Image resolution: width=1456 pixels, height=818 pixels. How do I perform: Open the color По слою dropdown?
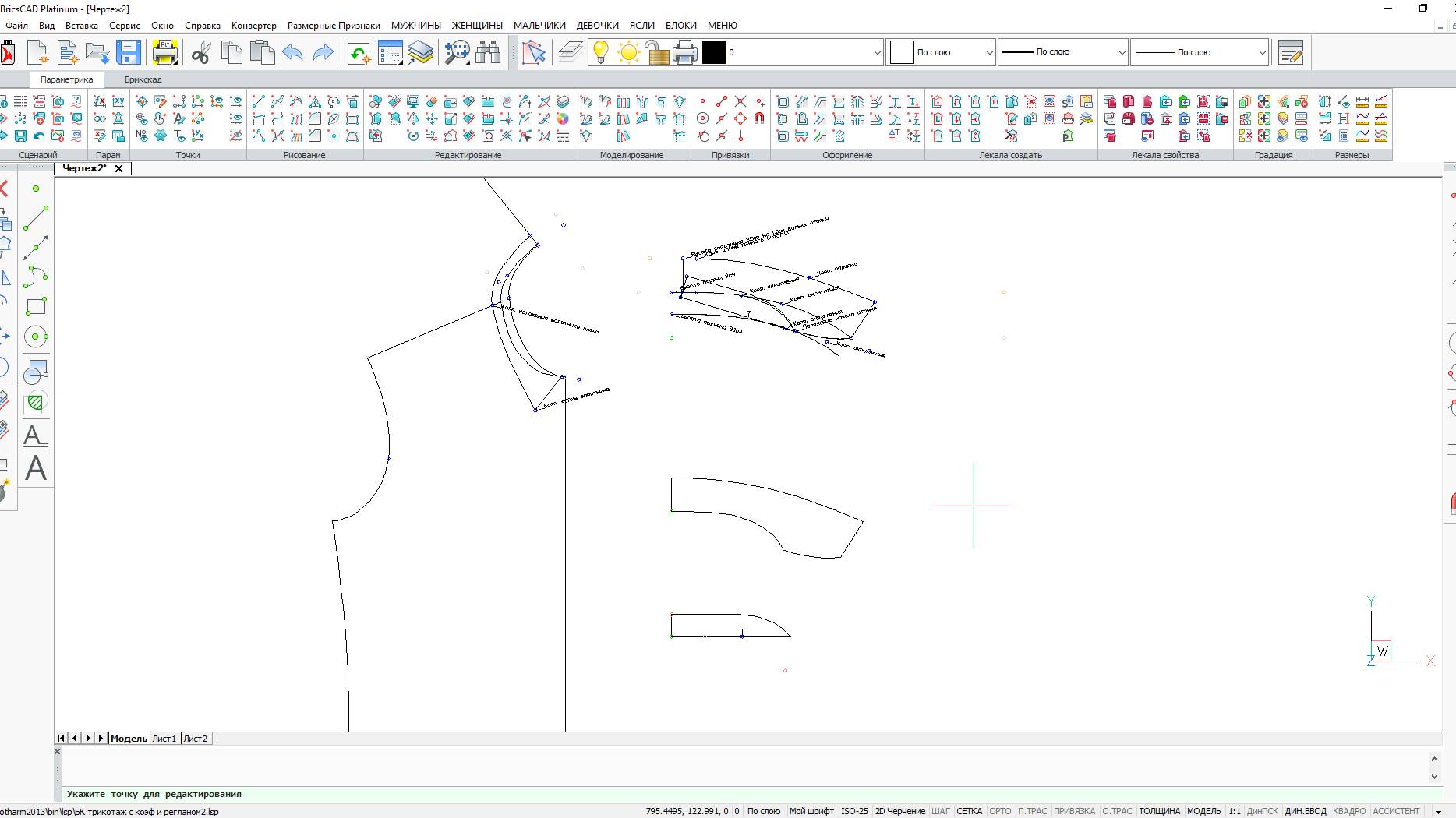point(941,52)
